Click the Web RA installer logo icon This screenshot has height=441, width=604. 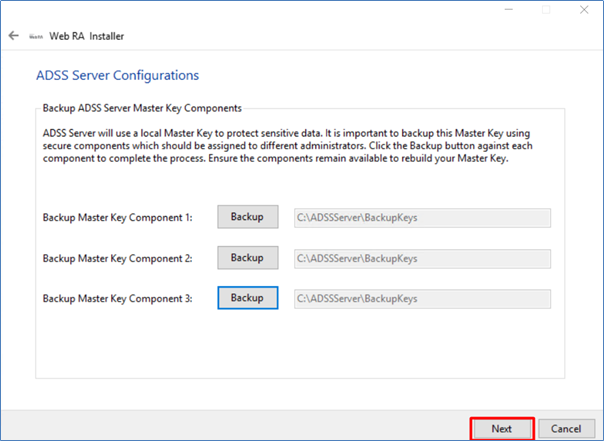36,37
